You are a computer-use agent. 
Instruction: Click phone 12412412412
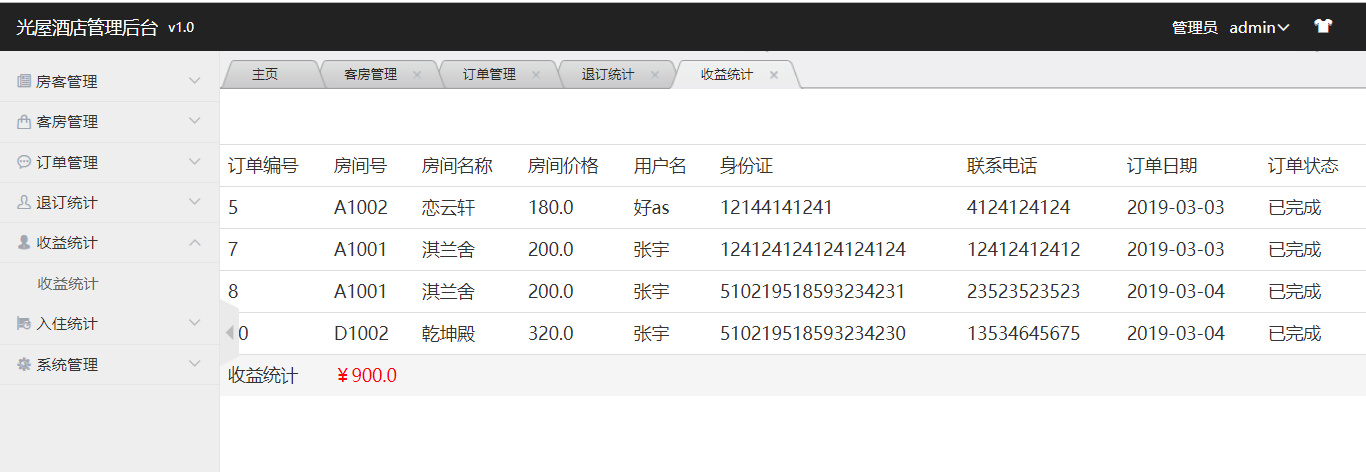click(1023, 250)
